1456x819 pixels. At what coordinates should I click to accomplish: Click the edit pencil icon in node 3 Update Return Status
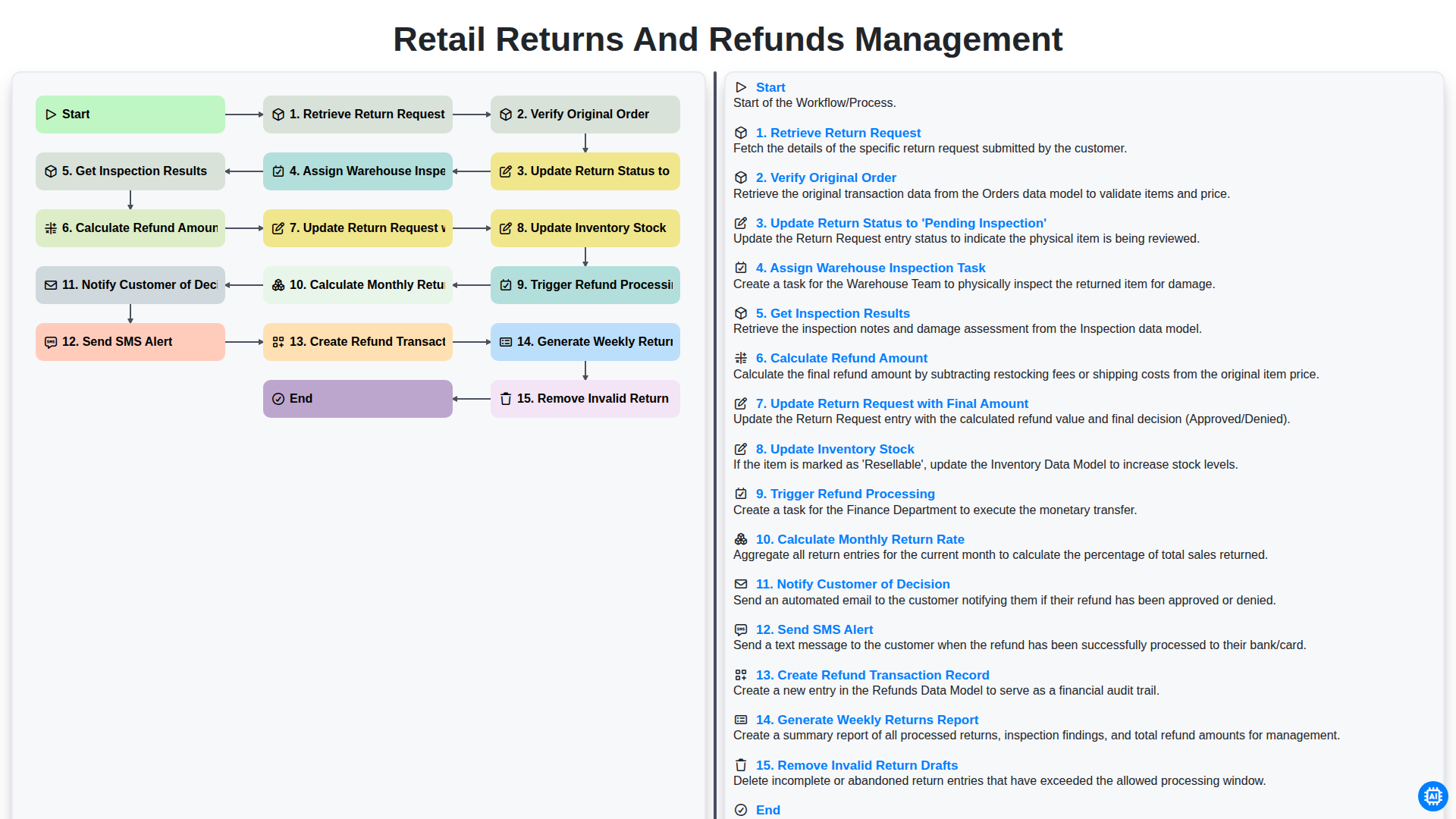click(x=506, y=171)
